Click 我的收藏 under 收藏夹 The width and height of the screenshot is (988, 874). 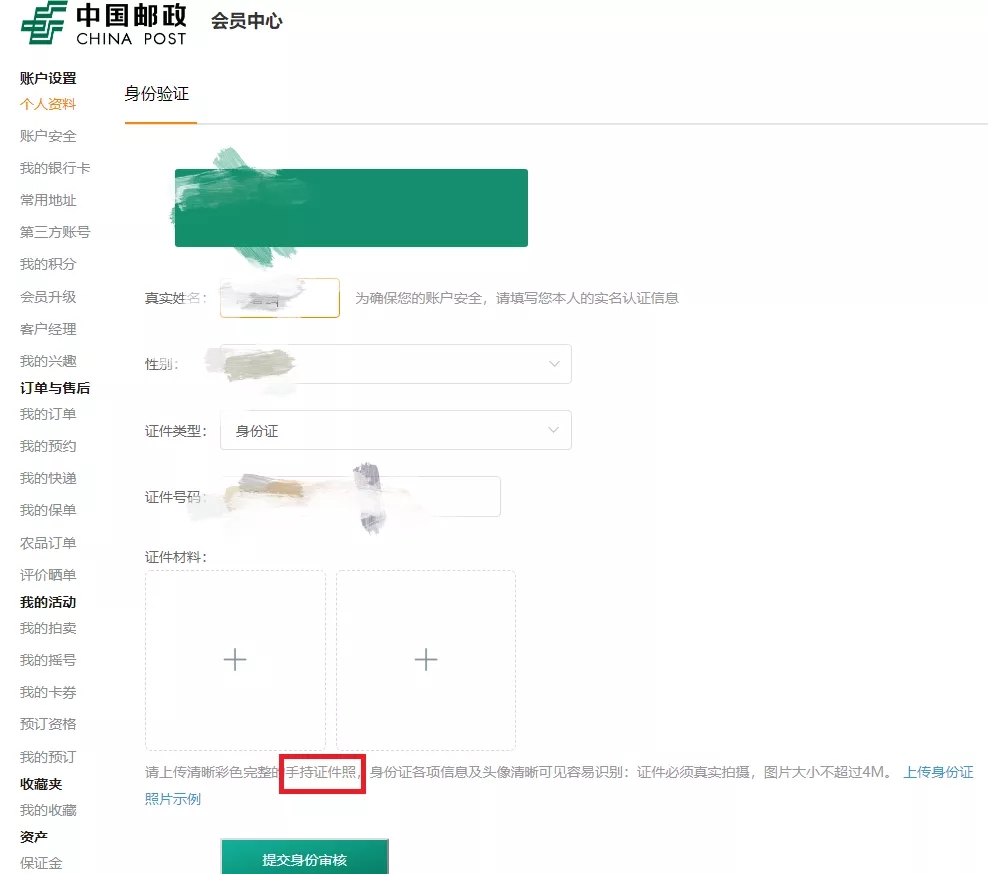[48, 810]
